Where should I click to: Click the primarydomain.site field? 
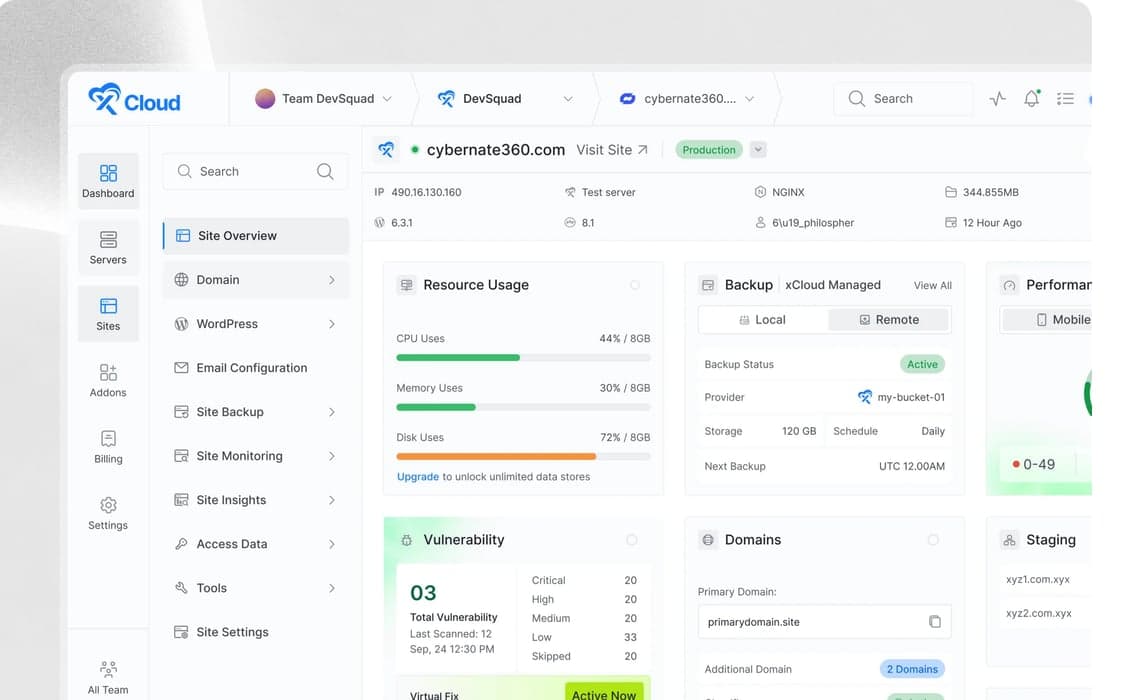coord(824,621)
